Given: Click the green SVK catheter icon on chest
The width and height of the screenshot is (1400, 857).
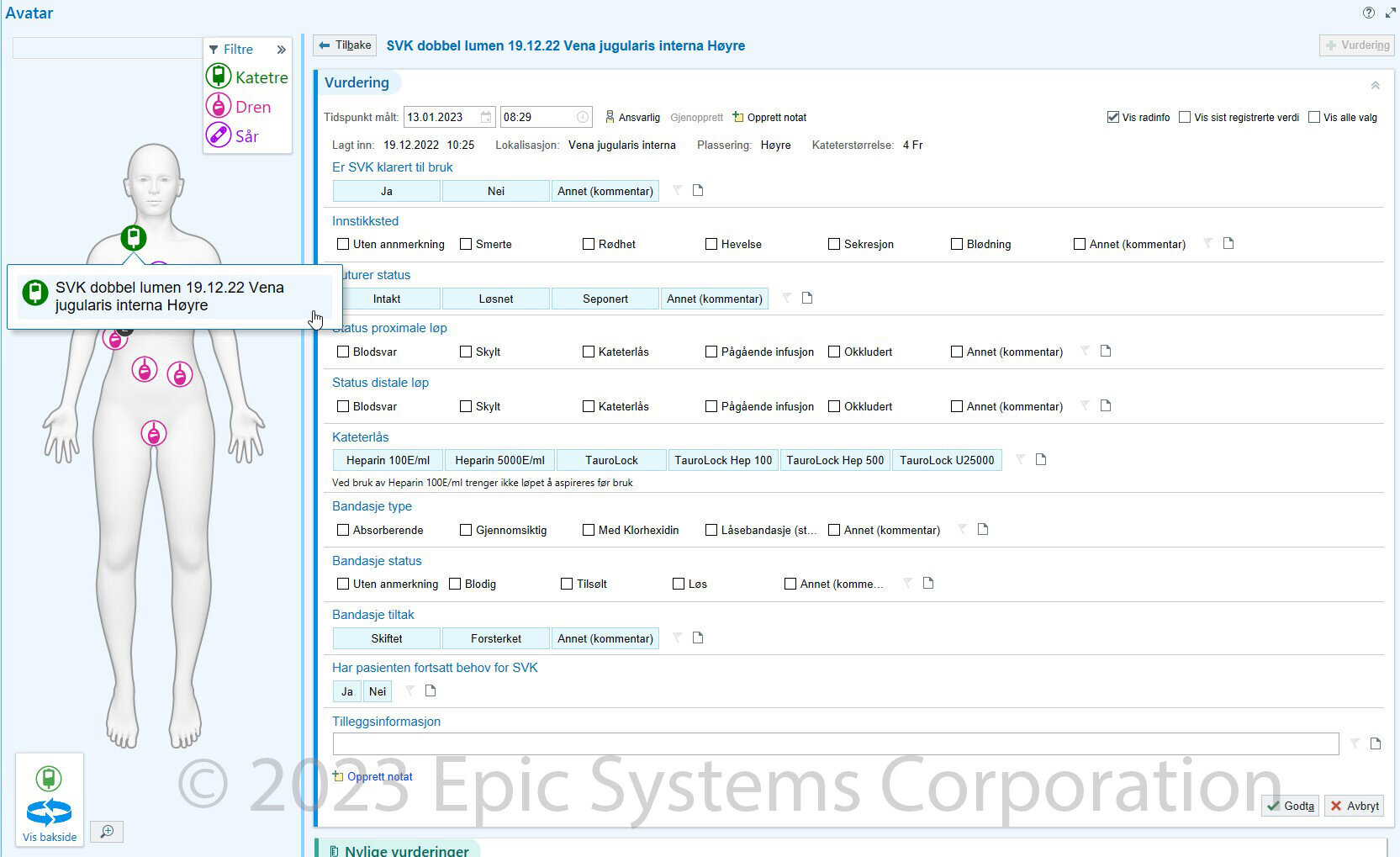Looking at the screenshot, I should [133, 238].
